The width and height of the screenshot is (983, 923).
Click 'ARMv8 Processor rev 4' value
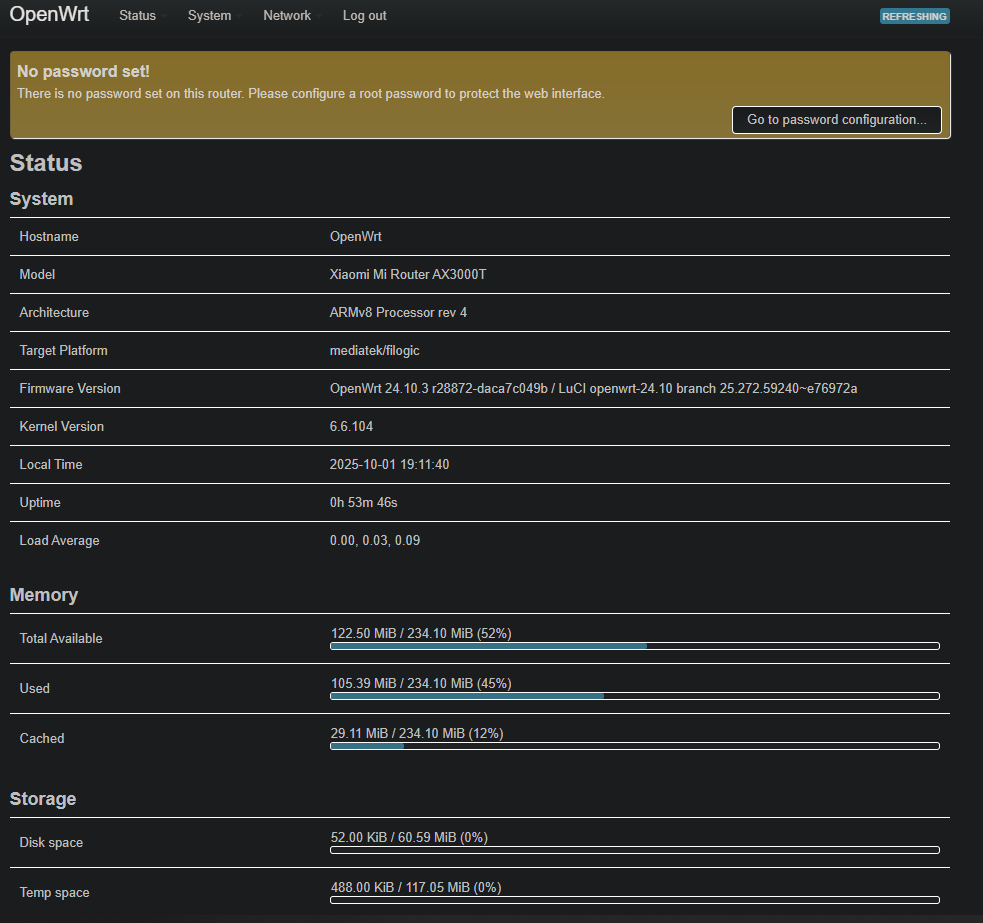tap(398, 312)
